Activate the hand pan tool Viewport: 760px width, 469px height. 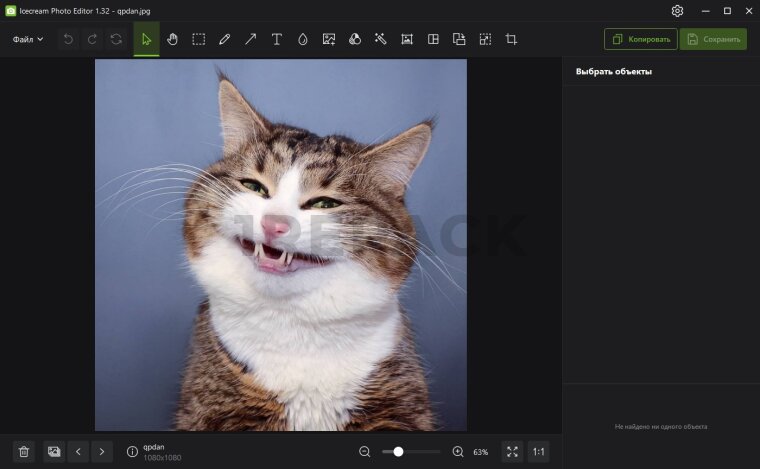click(172, 39)
